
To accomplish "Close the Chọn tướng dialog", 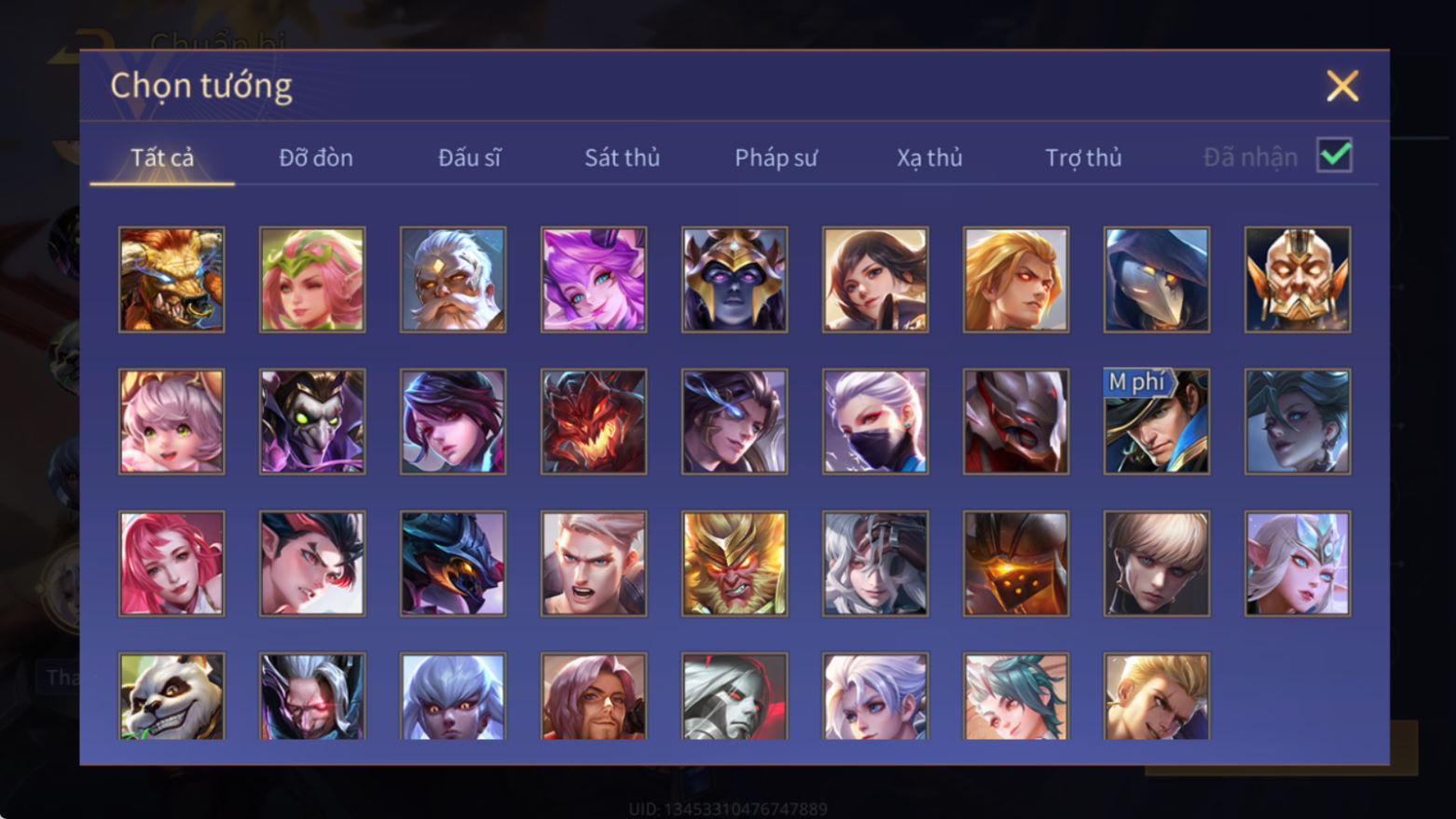I will coord(1342,86).
